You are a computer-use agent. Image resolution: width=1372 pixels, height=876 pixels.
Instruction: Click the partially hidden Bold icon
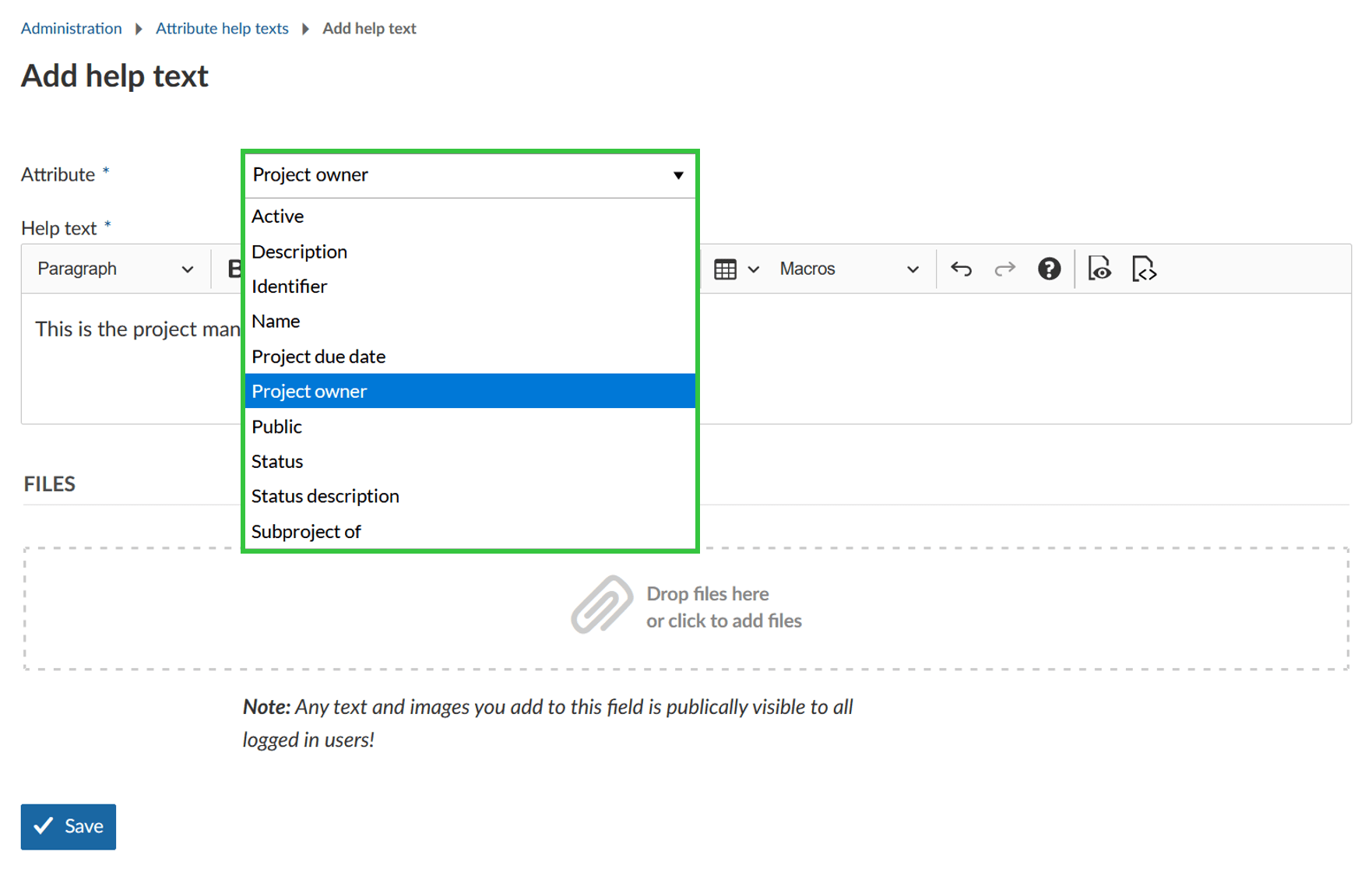pyautogui.click(x=233, y=269)
